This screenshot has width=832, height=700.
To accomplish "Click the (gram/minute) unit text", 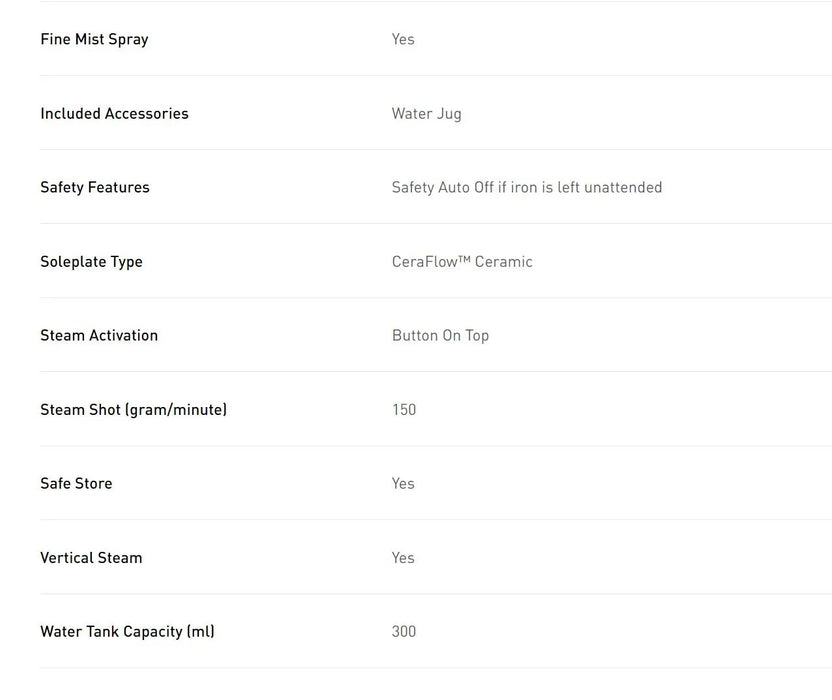I will click(x=176, y=409).
